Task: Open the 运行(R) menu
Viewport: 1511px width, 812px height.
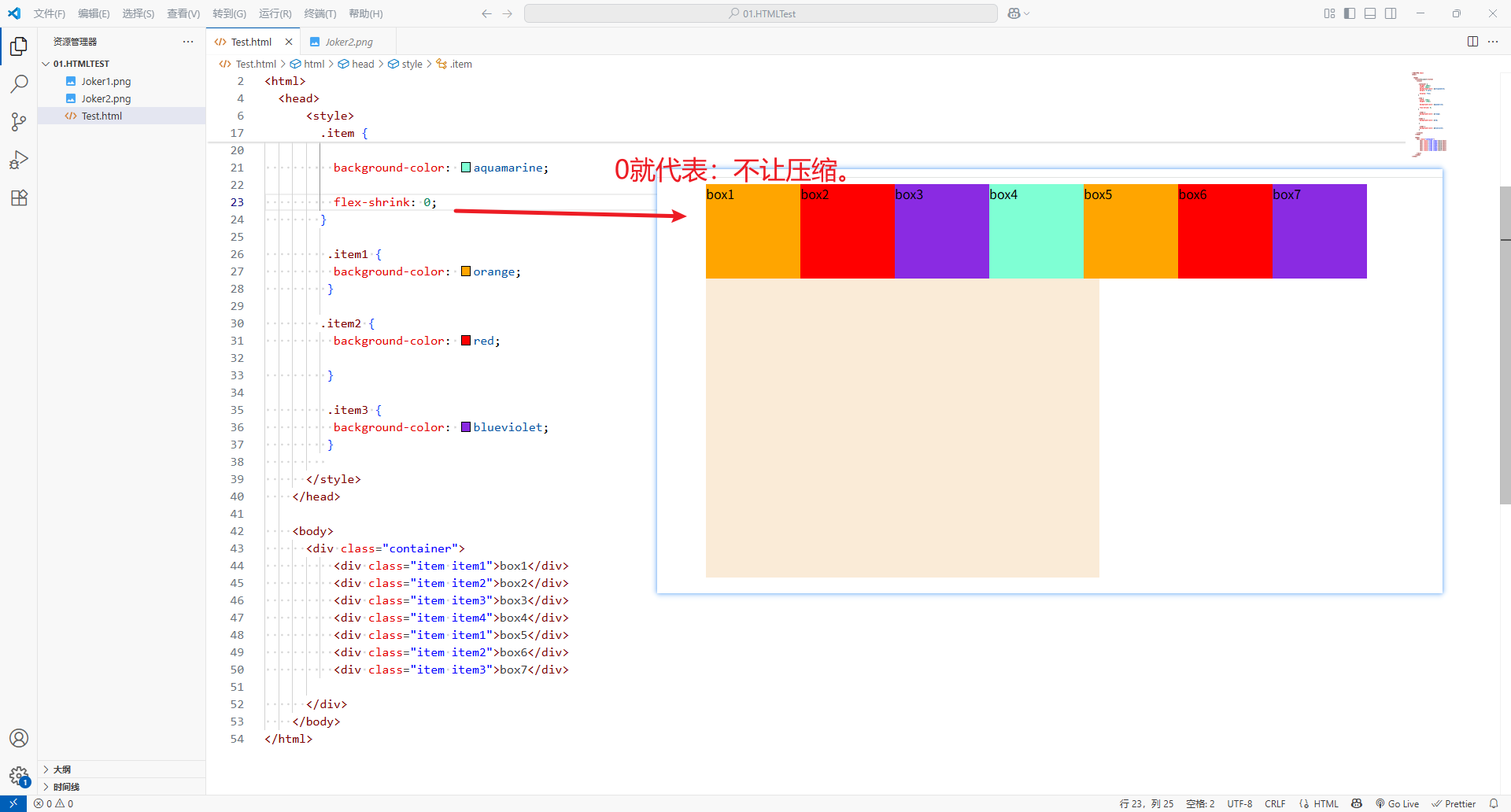Action: point(275,13)
